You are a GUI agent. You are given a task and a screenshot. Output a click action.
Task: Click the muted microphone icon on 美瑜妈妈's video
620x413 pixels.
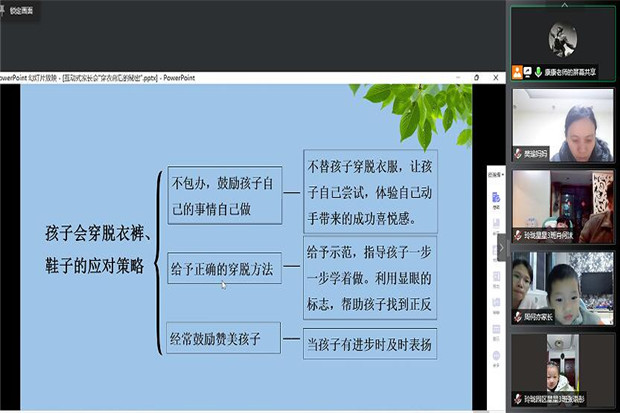pyautogui.click(x=518, y=154)
